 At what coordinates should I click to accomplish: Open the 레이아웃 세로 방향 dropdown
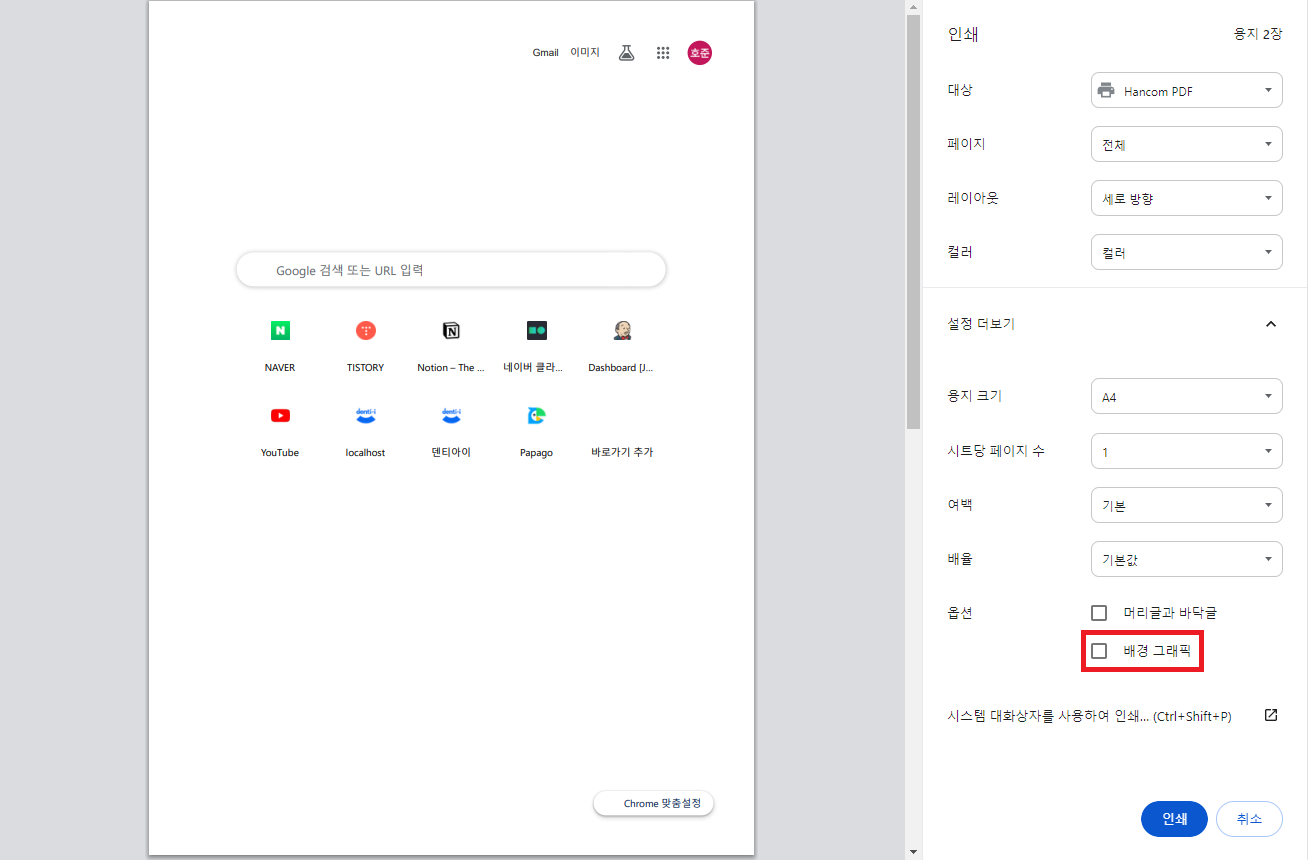coord(1186,198)
